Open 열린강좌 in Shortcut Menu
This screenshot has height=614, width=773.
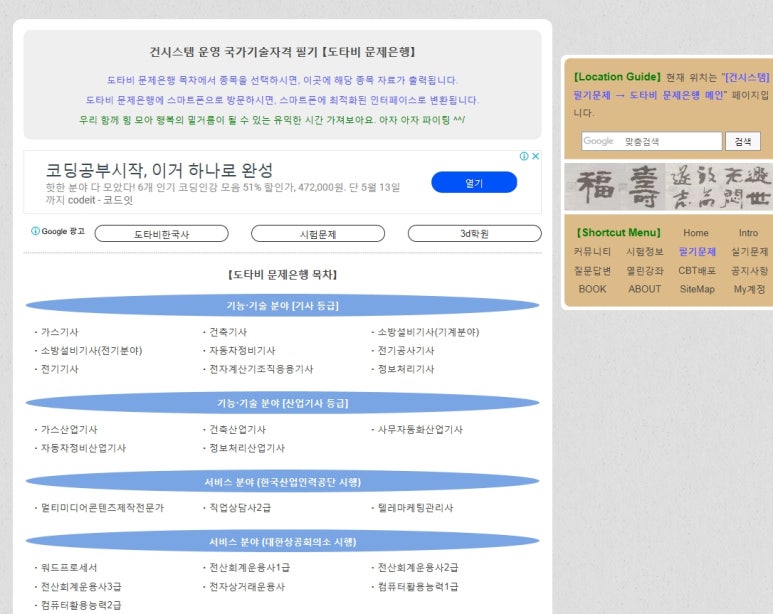[x=645, y=271]
